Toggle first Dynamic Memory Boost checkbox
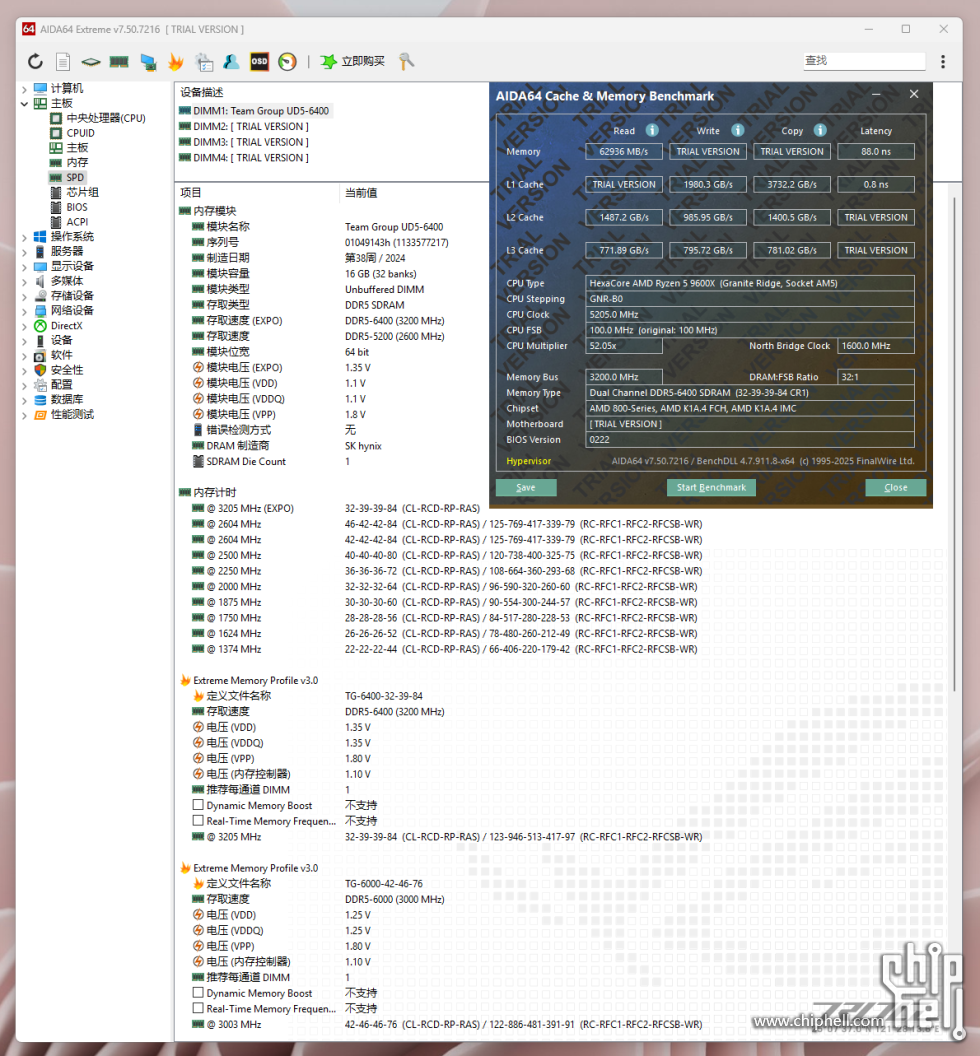The height and width of the screenshot is (1056, 980). 198,805
